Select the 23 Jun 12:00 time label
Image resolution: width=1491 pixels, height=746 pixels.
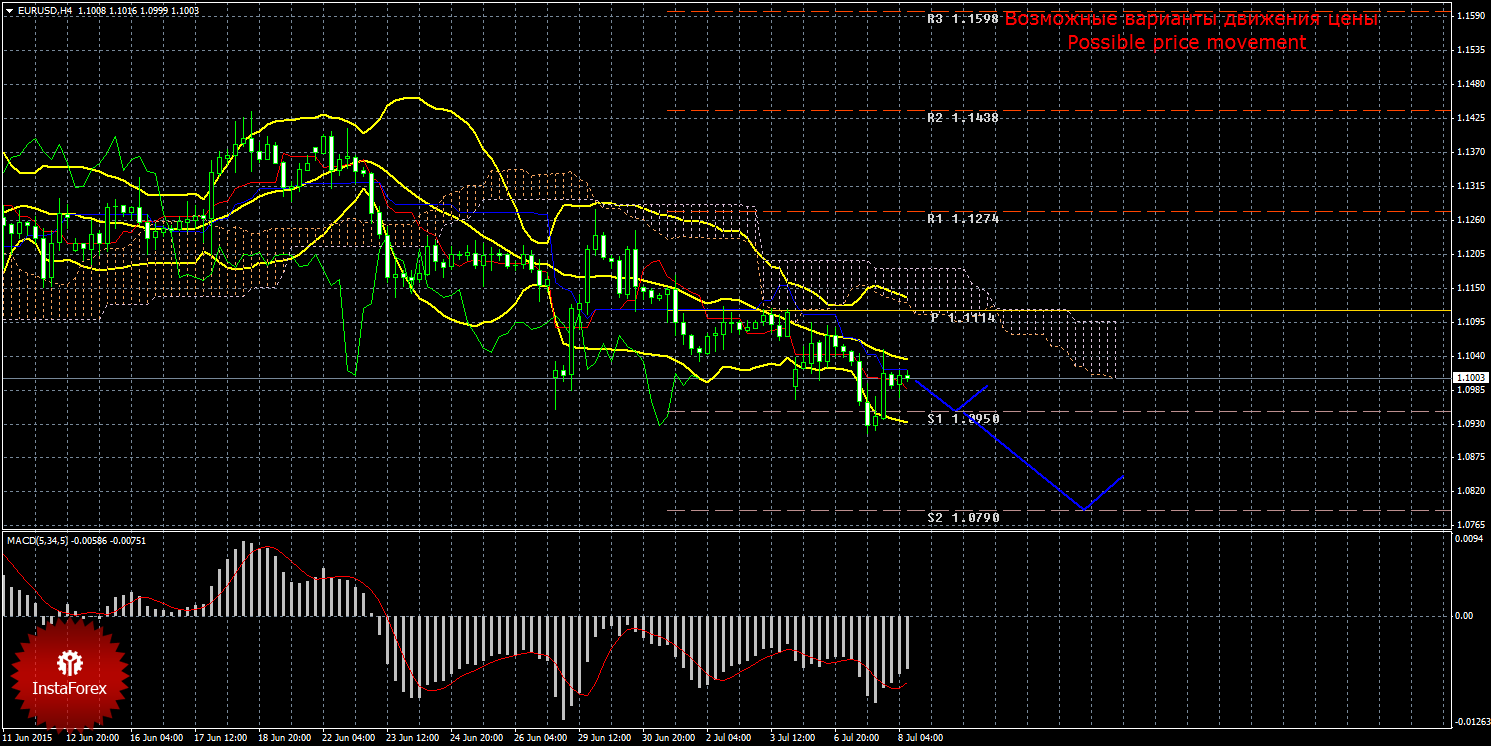click(x=411, y=738)
